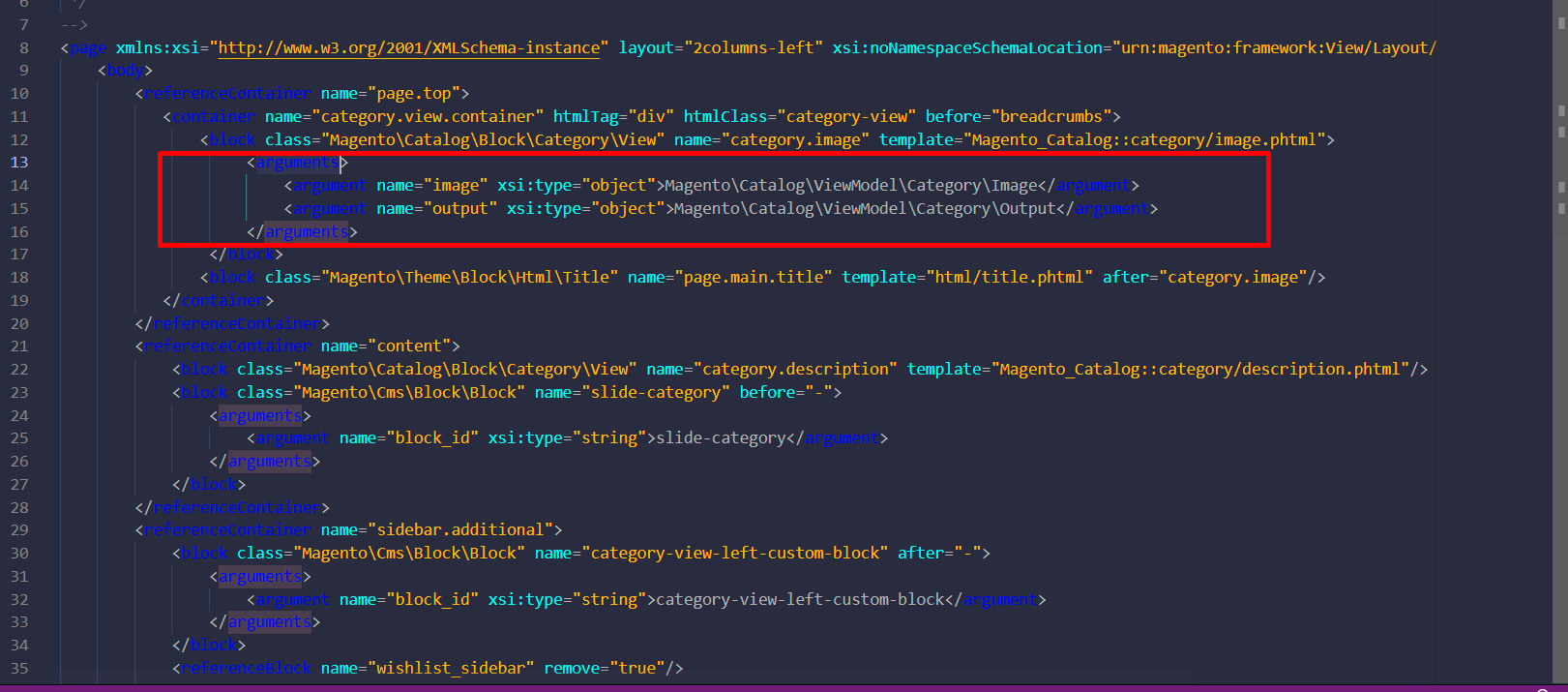1568x692 pixels.
Task: Select line number 27 in gutter
Action: pyautogui.click(x=19, y=485)
